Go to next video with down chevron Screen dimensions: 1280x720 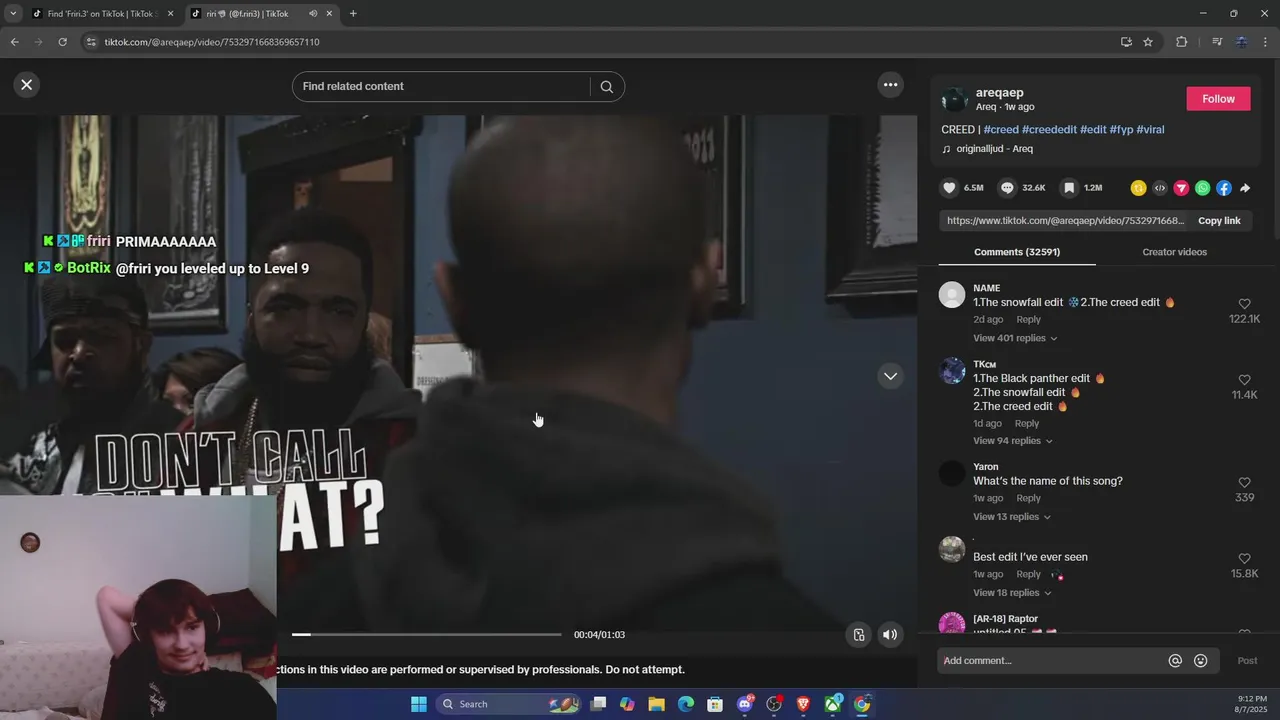890,376
